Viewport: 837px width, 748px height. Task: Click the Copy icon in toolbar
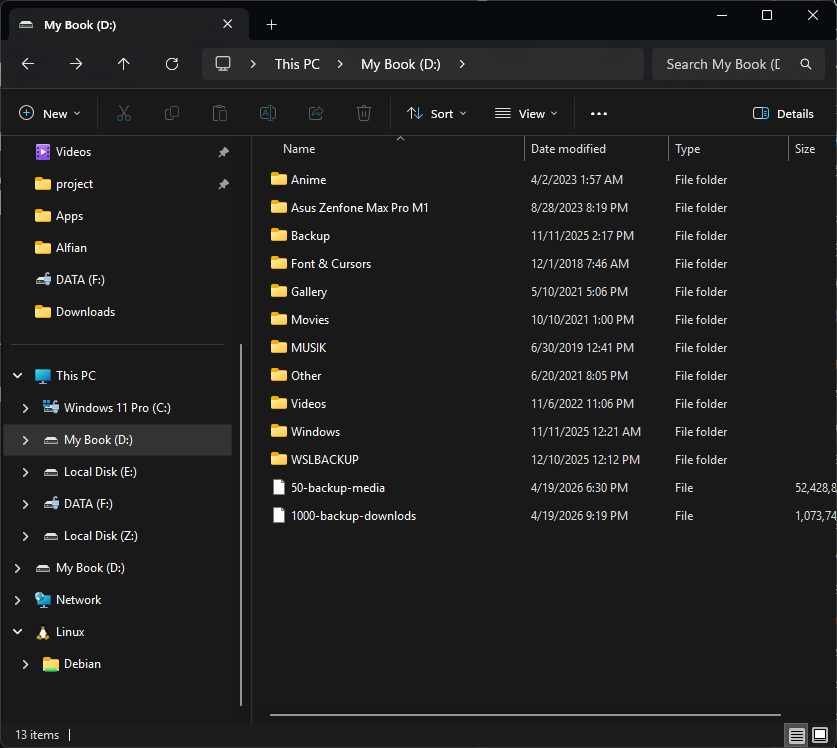pyautogui.click(x=172, y=114)
